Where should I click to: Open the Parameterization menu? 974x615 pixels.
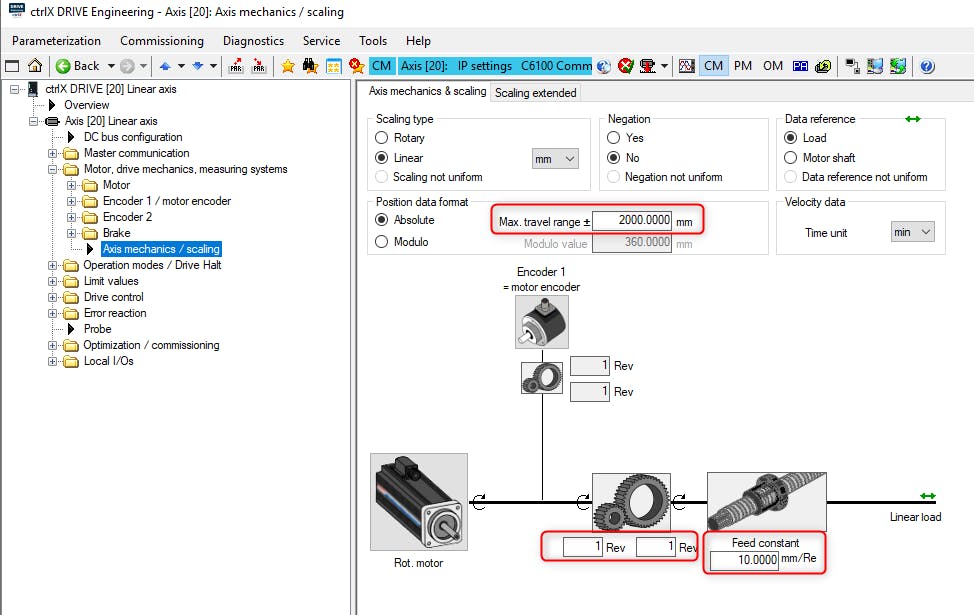[x=56, y=41]
